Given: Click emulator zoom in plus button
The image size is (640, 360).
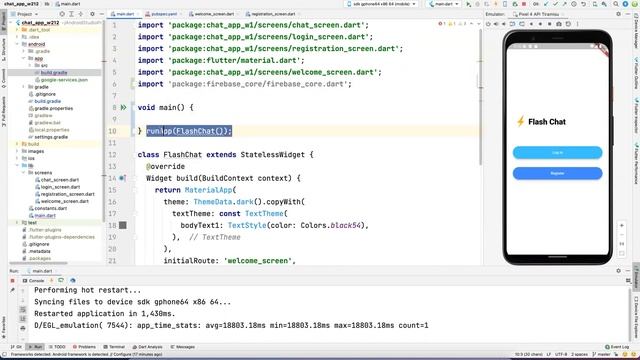Looking at the screenshot, I should coord(621,226).
